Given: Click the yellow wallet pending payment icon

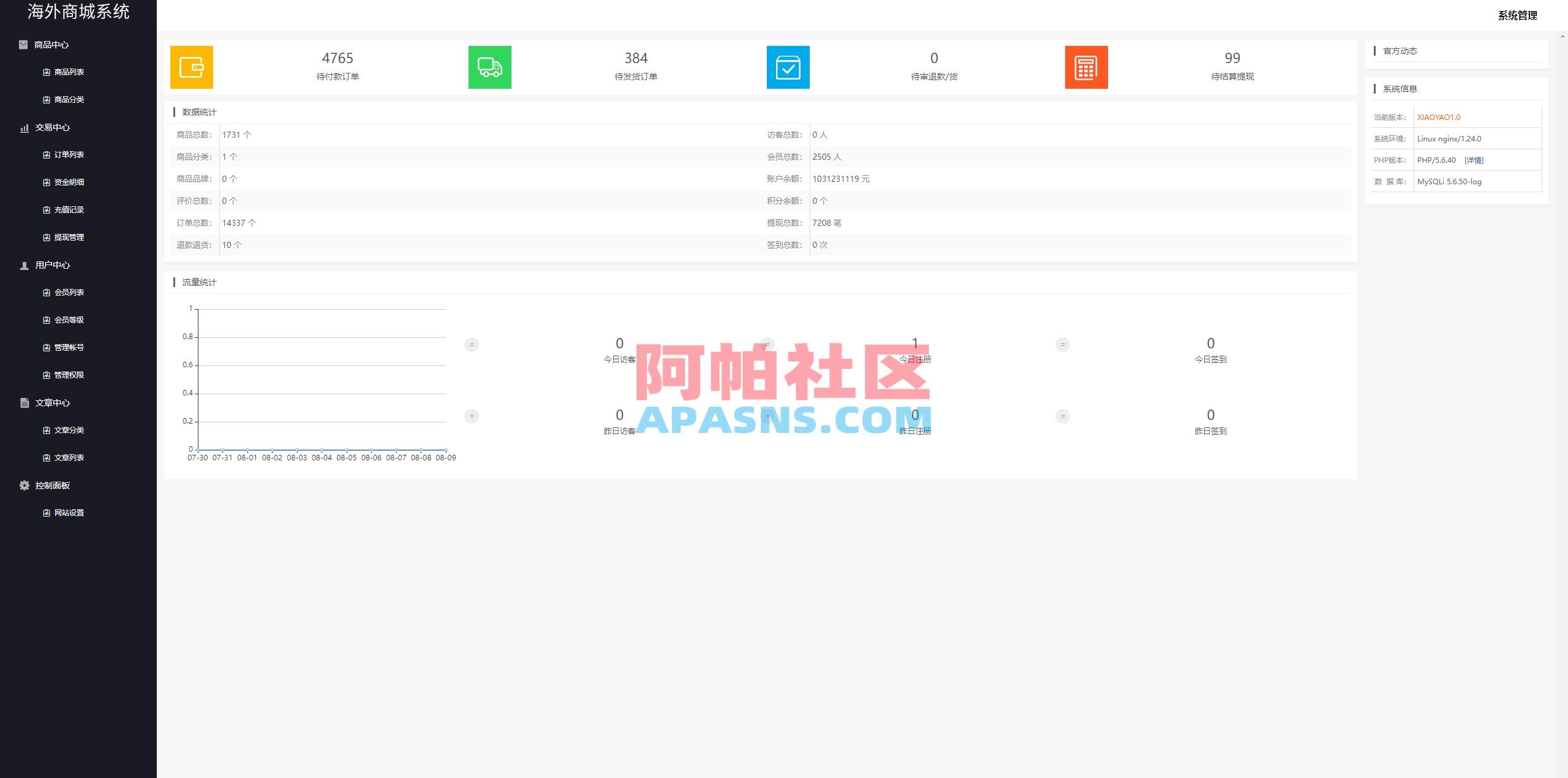Looking at the screenshot, I should [x=191, y=67].
